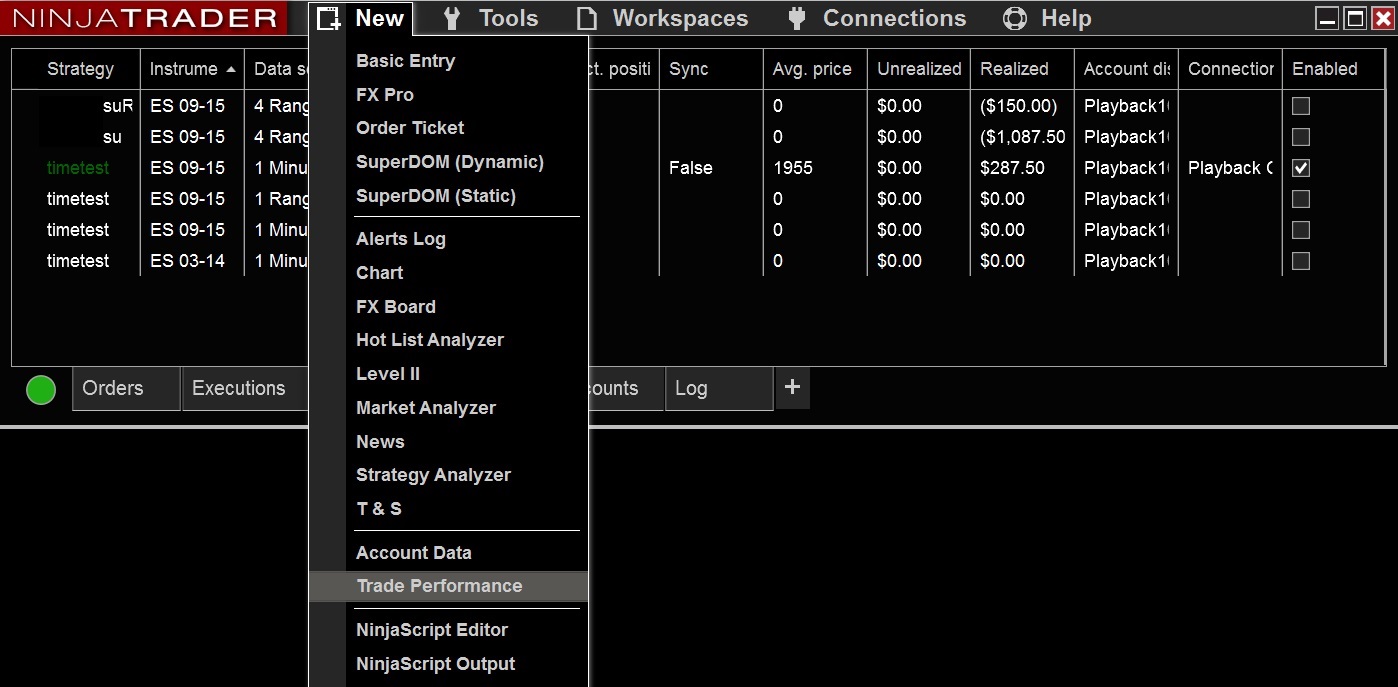The width and height of the screenshot is (1398, 687).
Task: Sort by Realized column header
Action: click(x=1022, y=69)
